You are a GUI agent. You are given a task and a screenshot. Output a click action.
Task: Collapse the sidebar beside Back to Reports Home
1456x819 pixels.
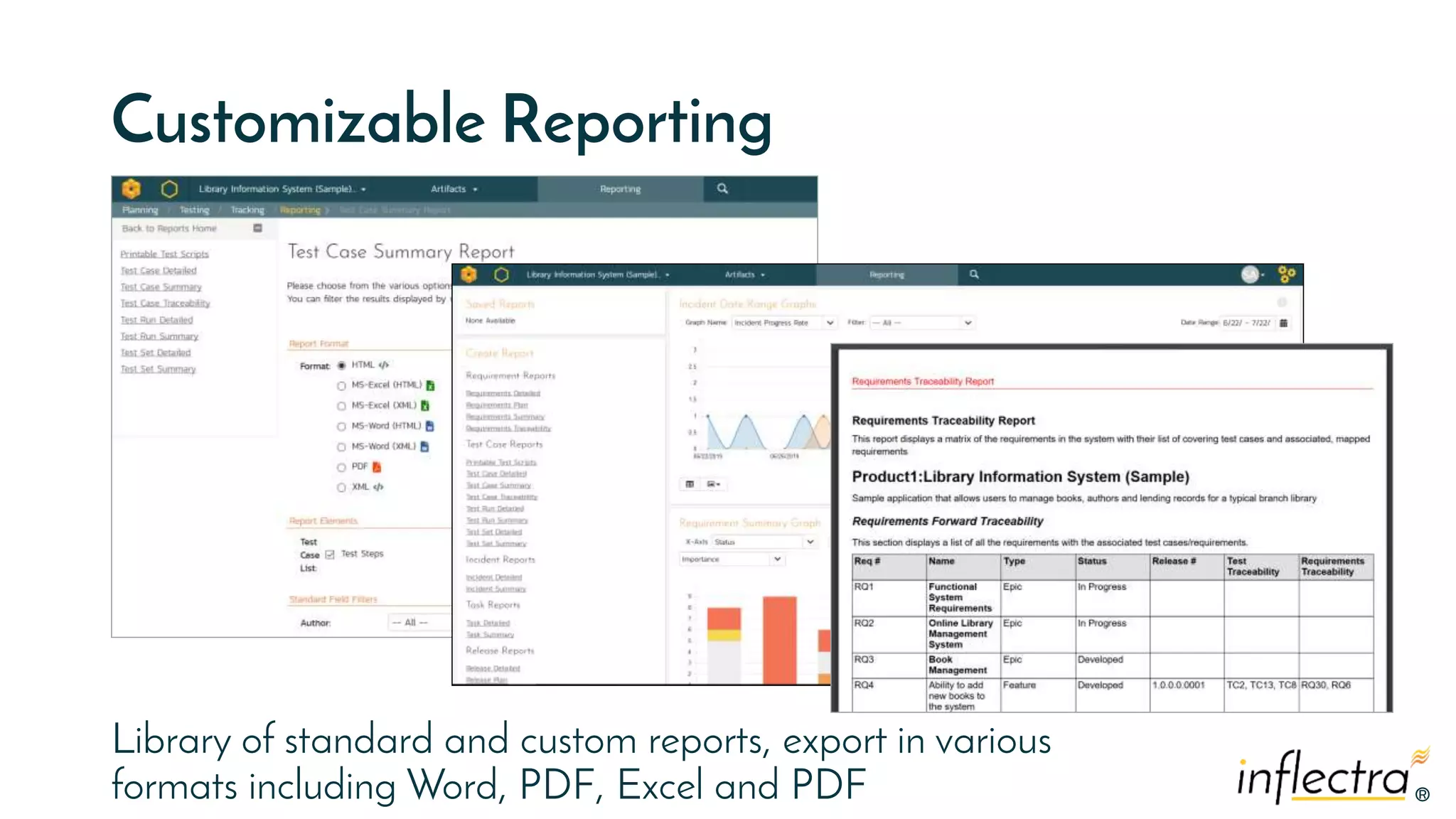pos(258,228)
